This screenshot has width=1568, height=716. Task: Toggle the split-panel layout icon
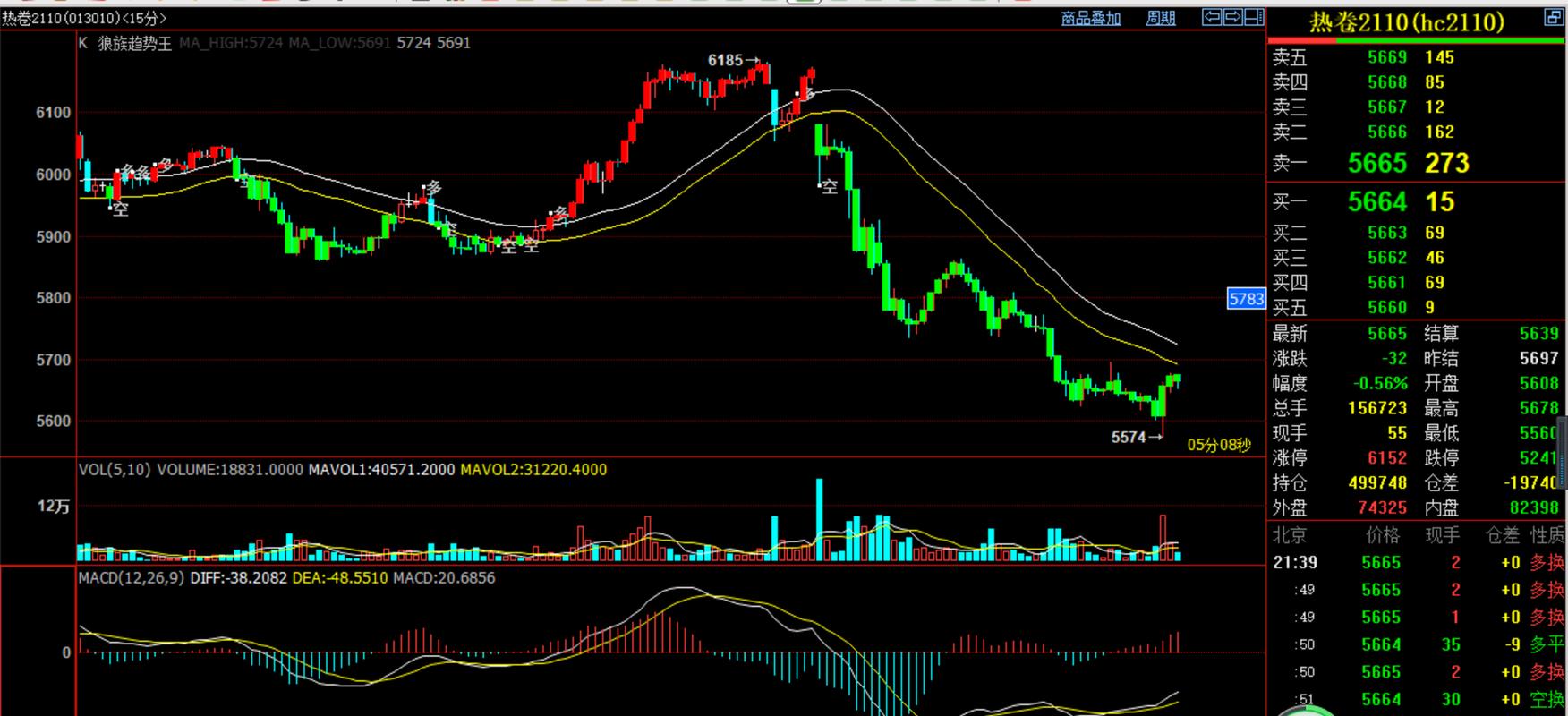[1254, 17]
